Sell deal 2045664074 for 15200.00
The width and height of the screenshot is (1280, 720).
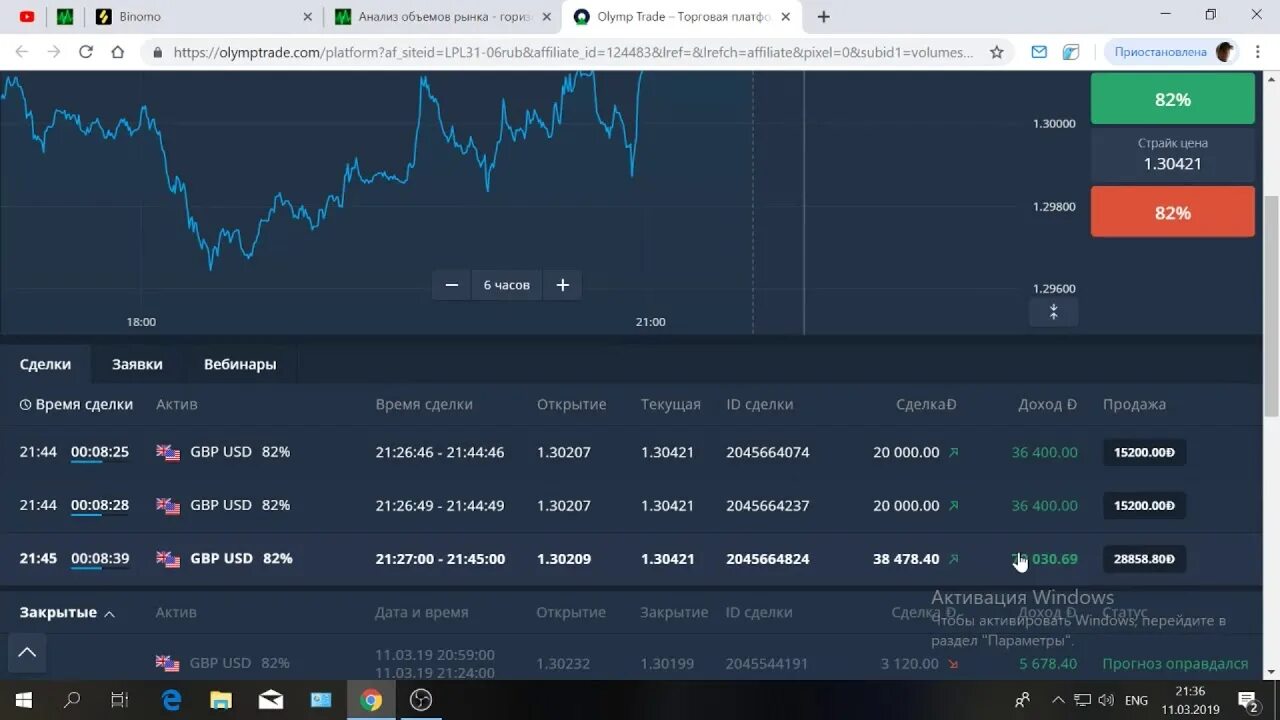[x=1144, y=452]
